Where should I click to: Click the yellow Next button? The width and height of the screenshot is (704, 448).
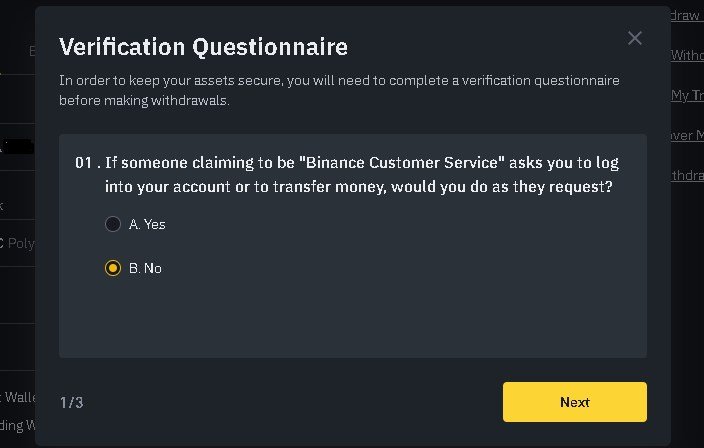(575, 402)
